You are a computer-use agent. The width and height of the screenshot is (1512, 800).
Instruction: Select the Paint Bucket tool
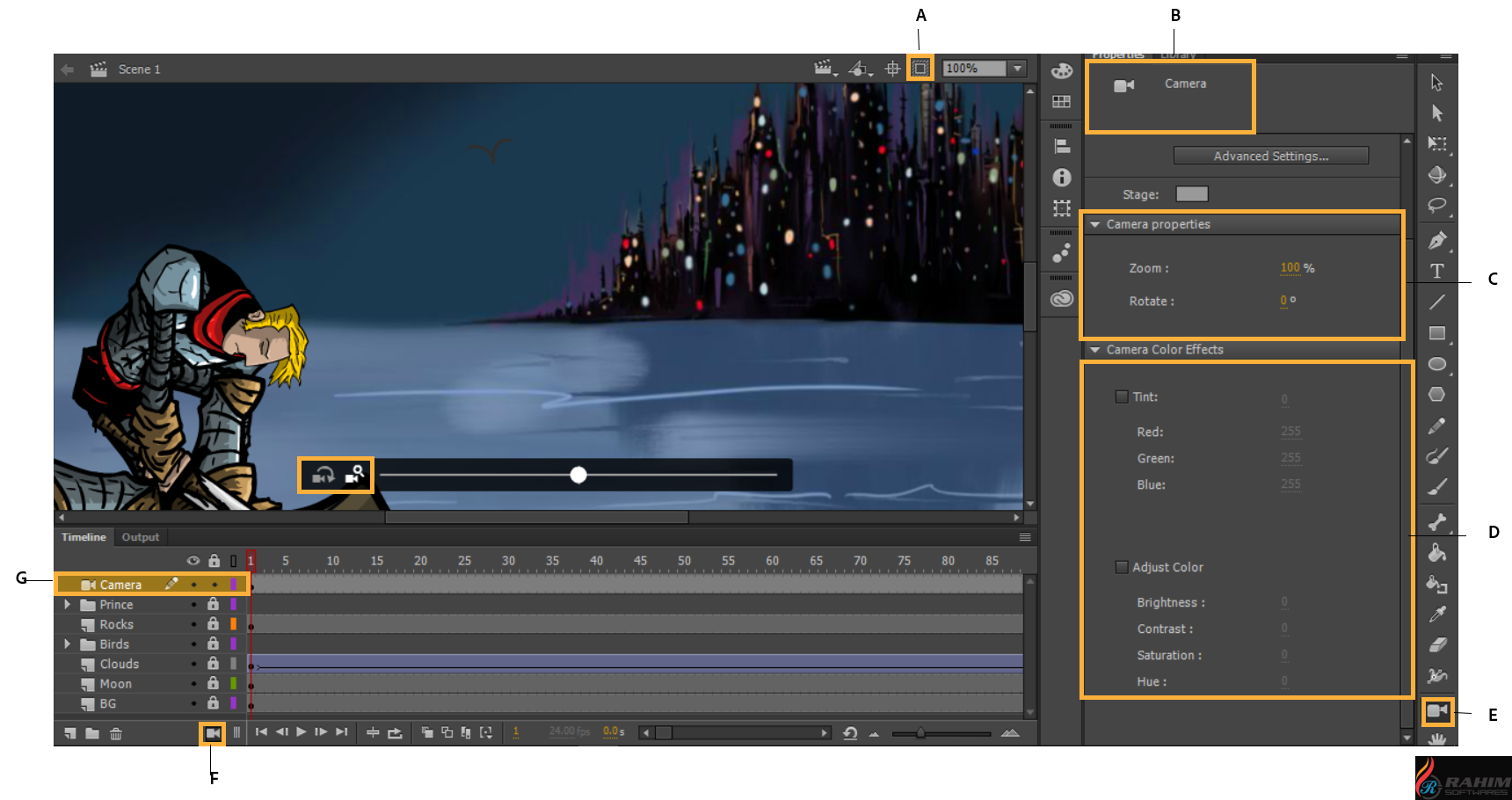click(x=1436, y=553)
